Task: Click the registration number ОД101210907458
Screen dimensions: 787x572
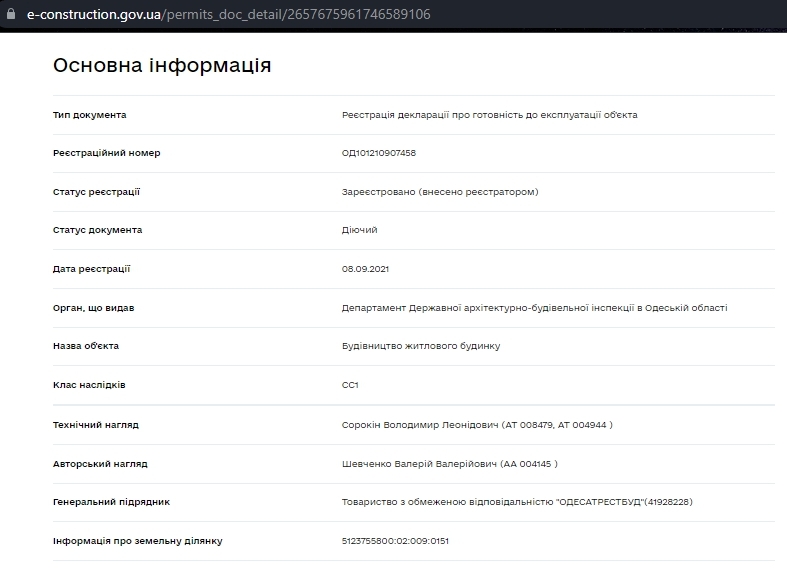Action: (x=378, y=153)
